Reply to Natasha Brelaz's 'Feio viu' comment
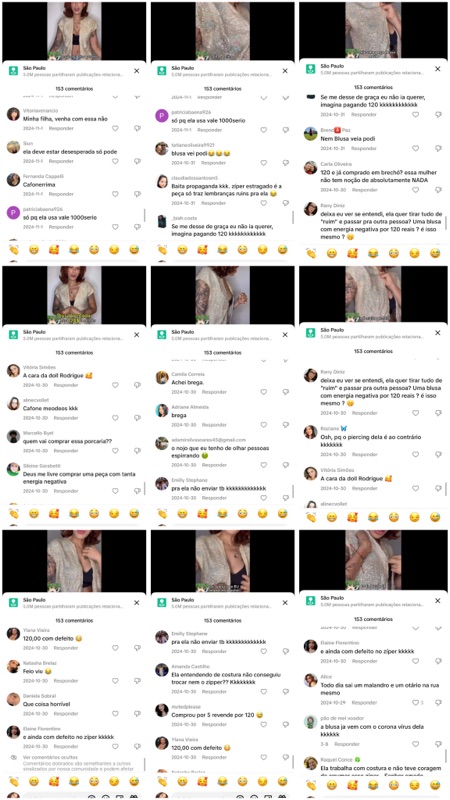This screenshot has width=450, height=800. point(66,681)
